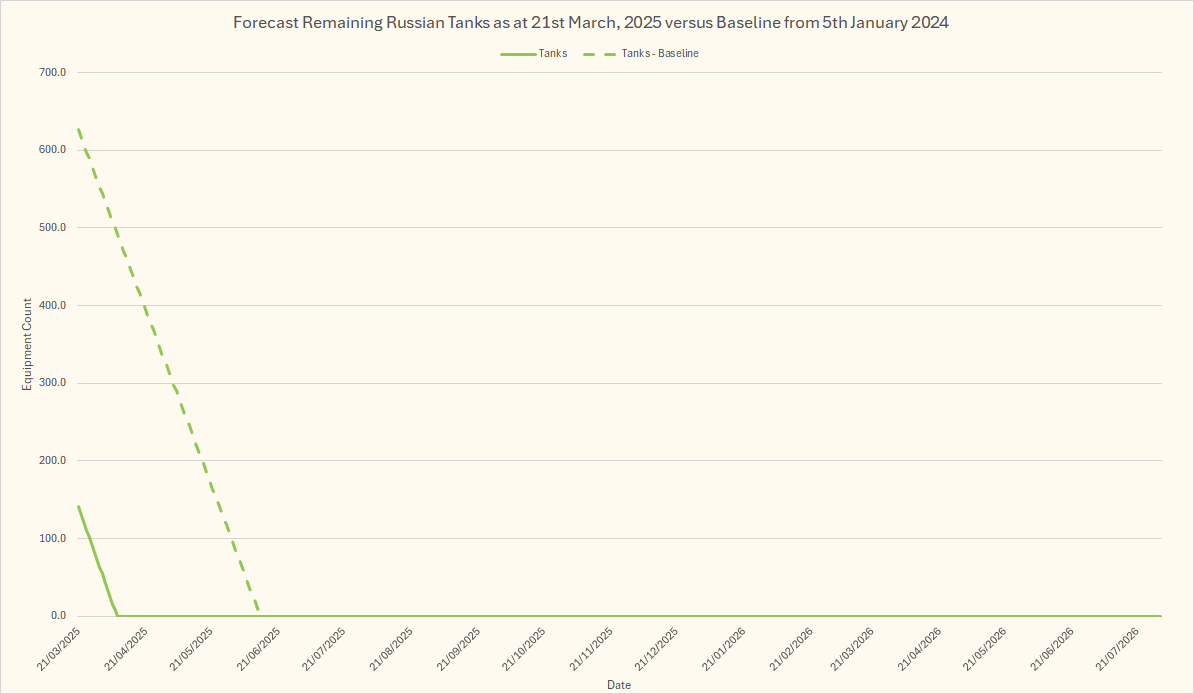Click the 700.0 y-axis label
Image resolution: width=1194 pixels, height=694 pixels.
[x=52, y=72]
